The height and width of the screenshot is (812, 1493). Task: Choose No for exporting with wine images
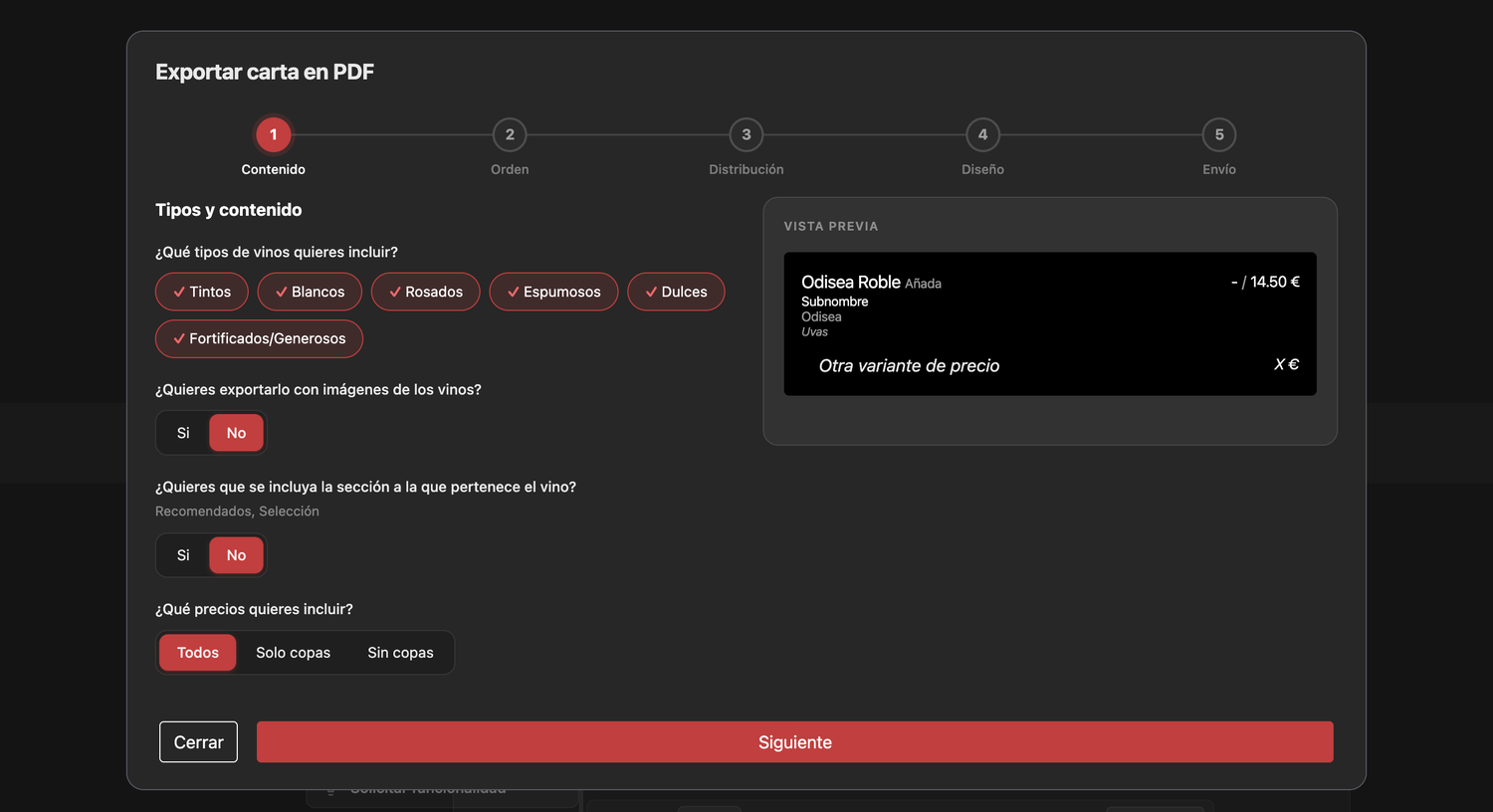[236, 433]
